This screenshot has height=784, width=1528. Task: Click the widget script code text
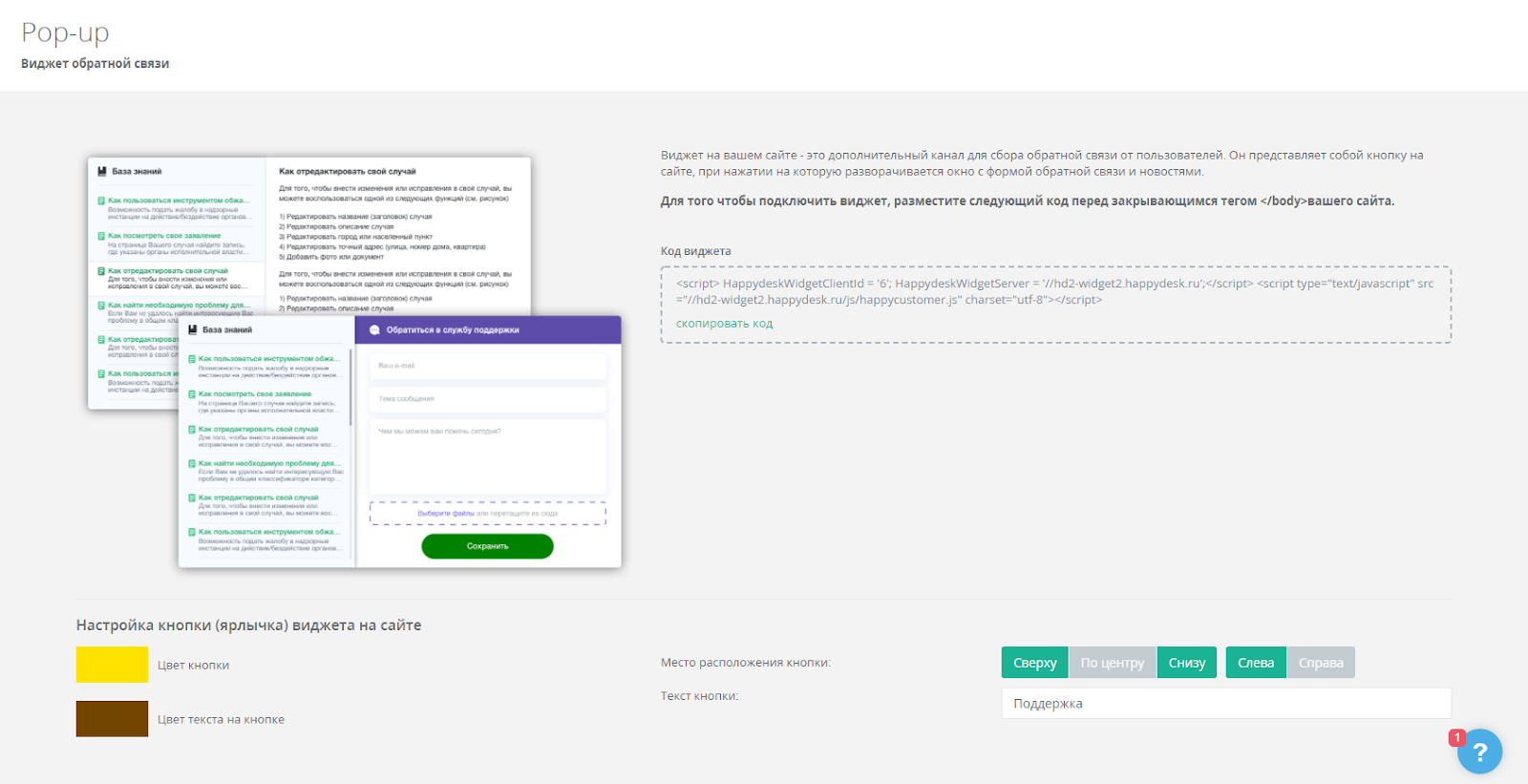tap(1054, 291)
